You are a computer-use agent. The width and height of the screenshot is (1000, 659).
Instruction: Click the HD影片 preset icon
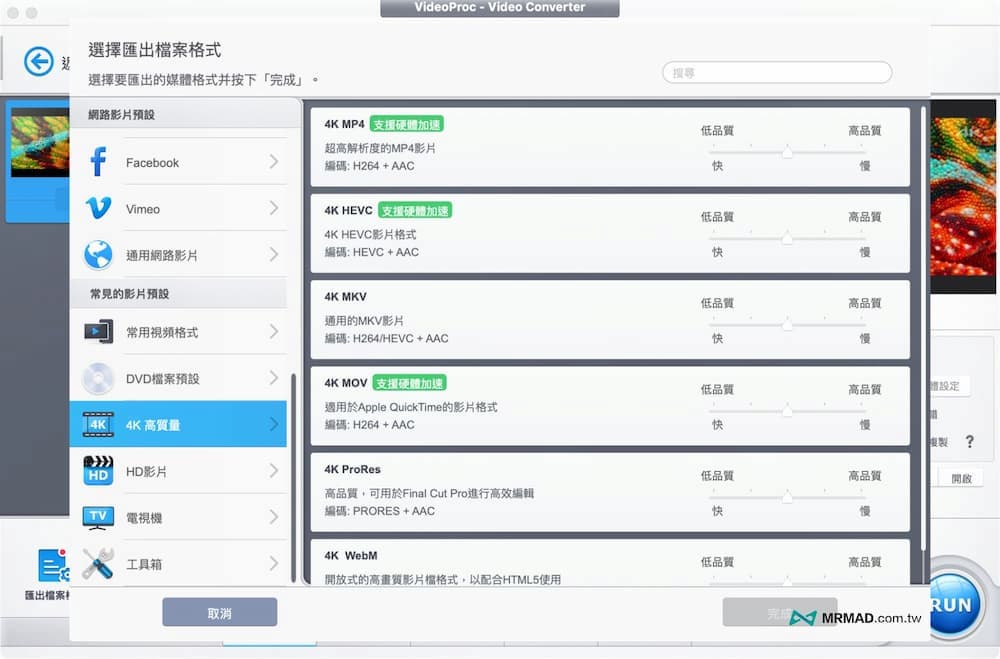click(97, 470)
